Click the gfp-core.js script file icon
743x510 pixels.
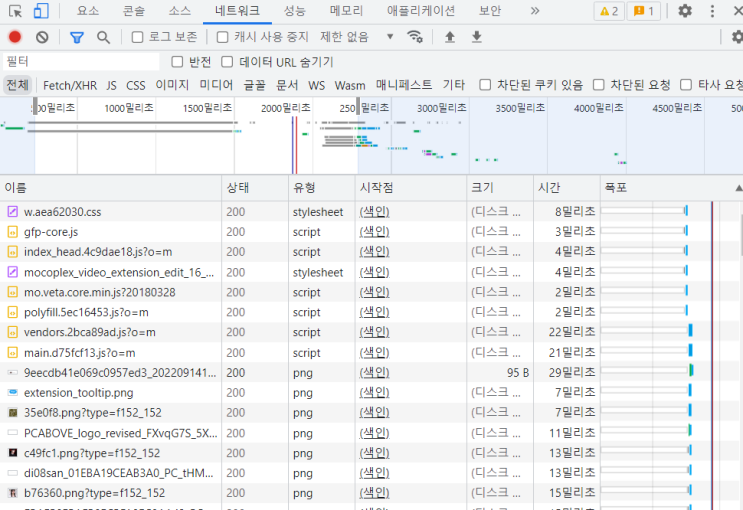(x=13, y=232)
